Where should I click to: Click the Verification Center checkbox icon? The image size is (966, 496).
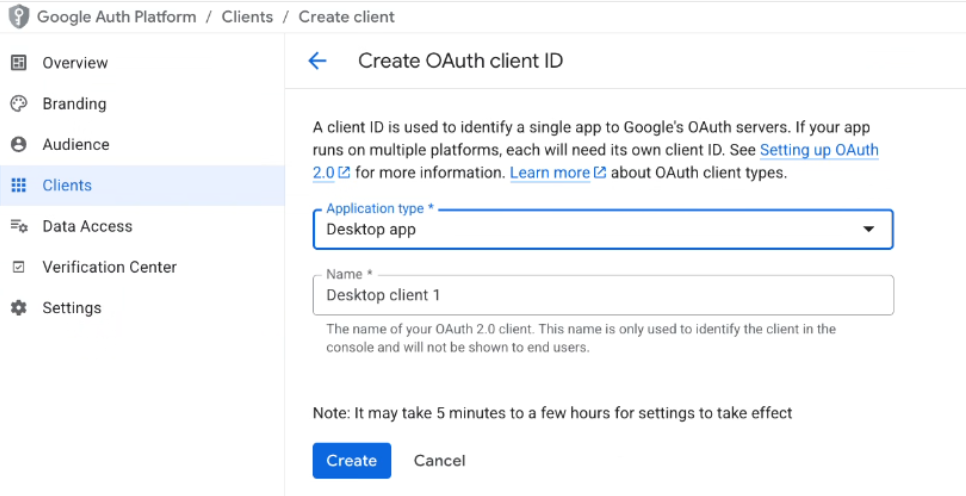tap(18, 267)
